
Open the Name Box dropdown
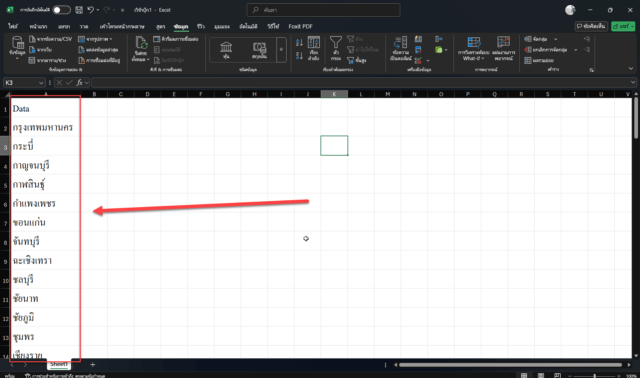pos(41,83)
